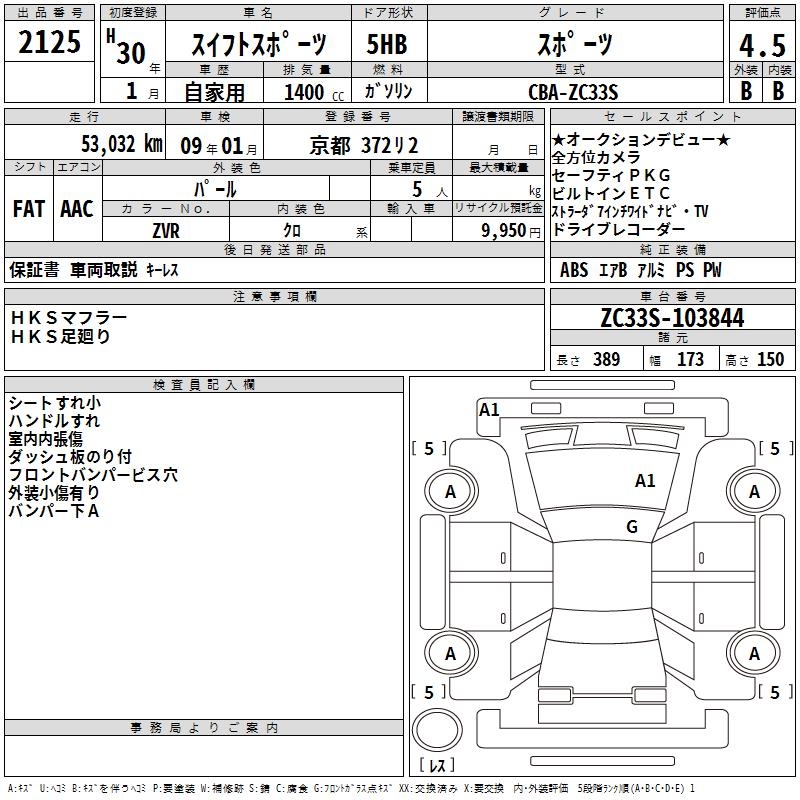Viewport: 800px width, 800px height.
Task: Click the A1 mark on the front bumper
Action: 489,409
